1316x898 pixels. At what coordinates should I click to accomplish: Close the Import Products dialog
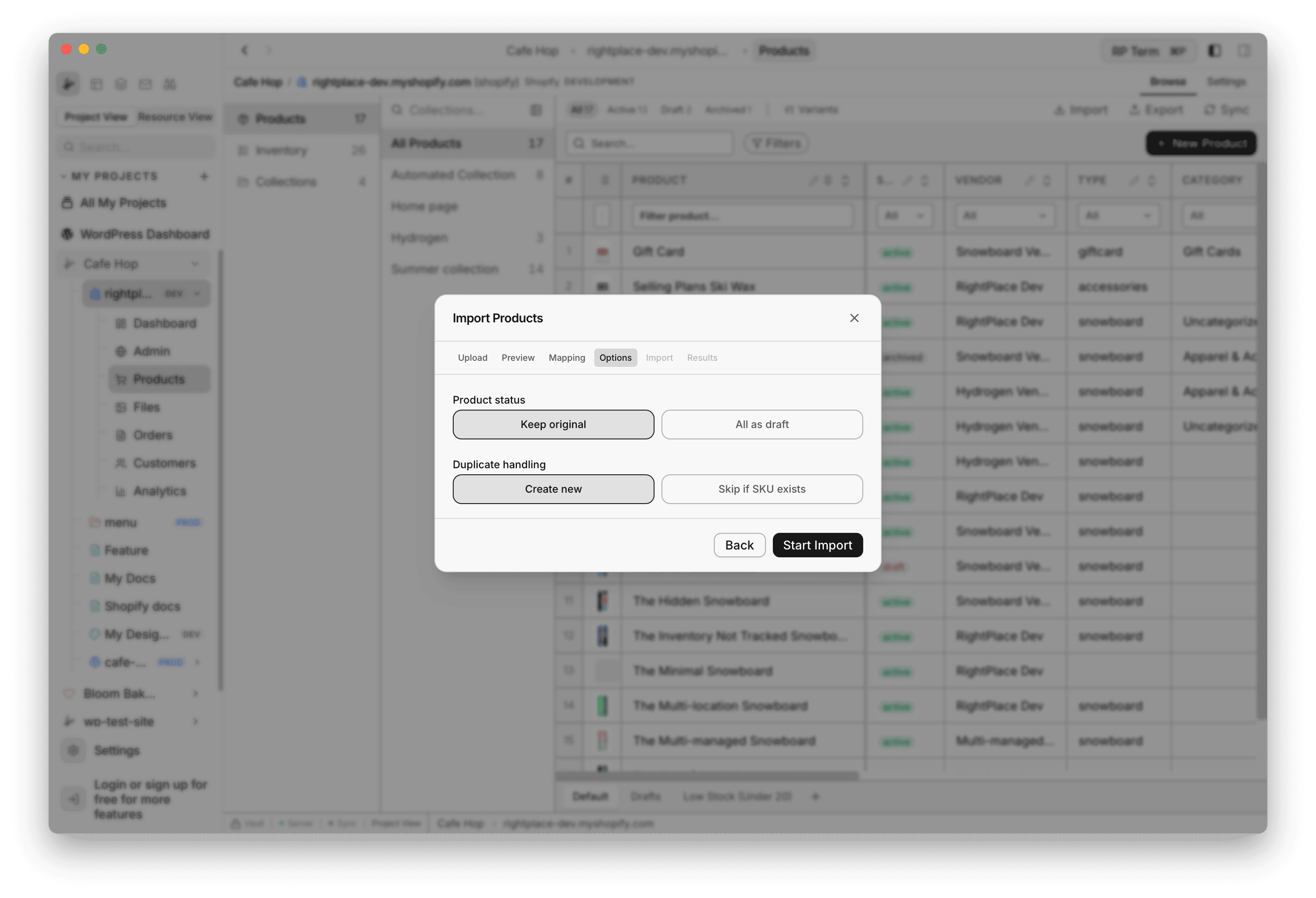(854, 318)
